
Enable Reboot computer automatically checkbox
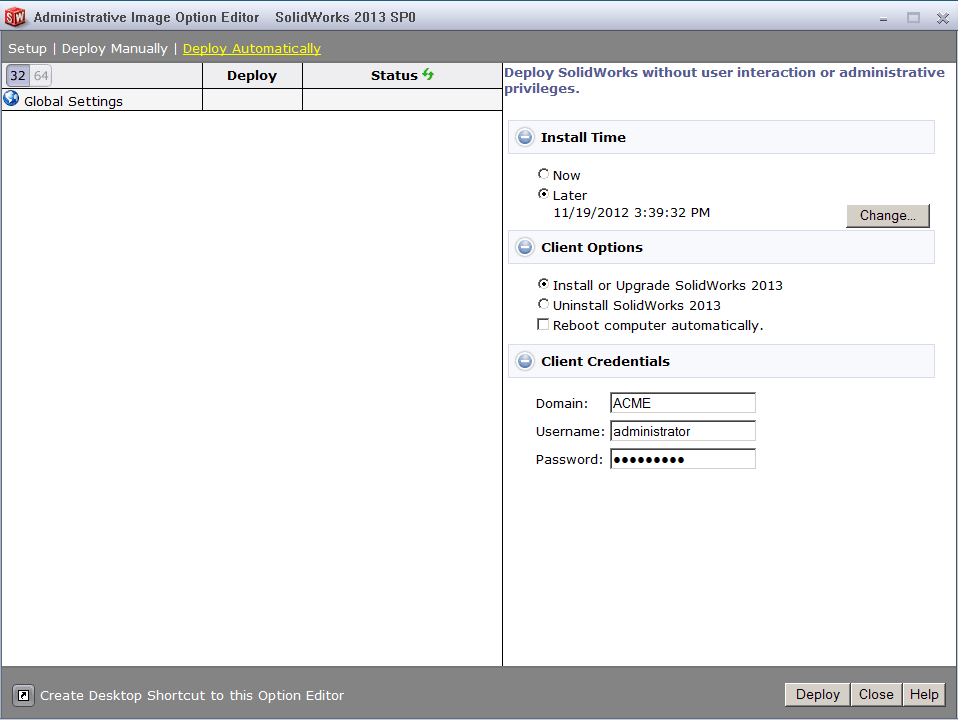click(x=543, y=325)
